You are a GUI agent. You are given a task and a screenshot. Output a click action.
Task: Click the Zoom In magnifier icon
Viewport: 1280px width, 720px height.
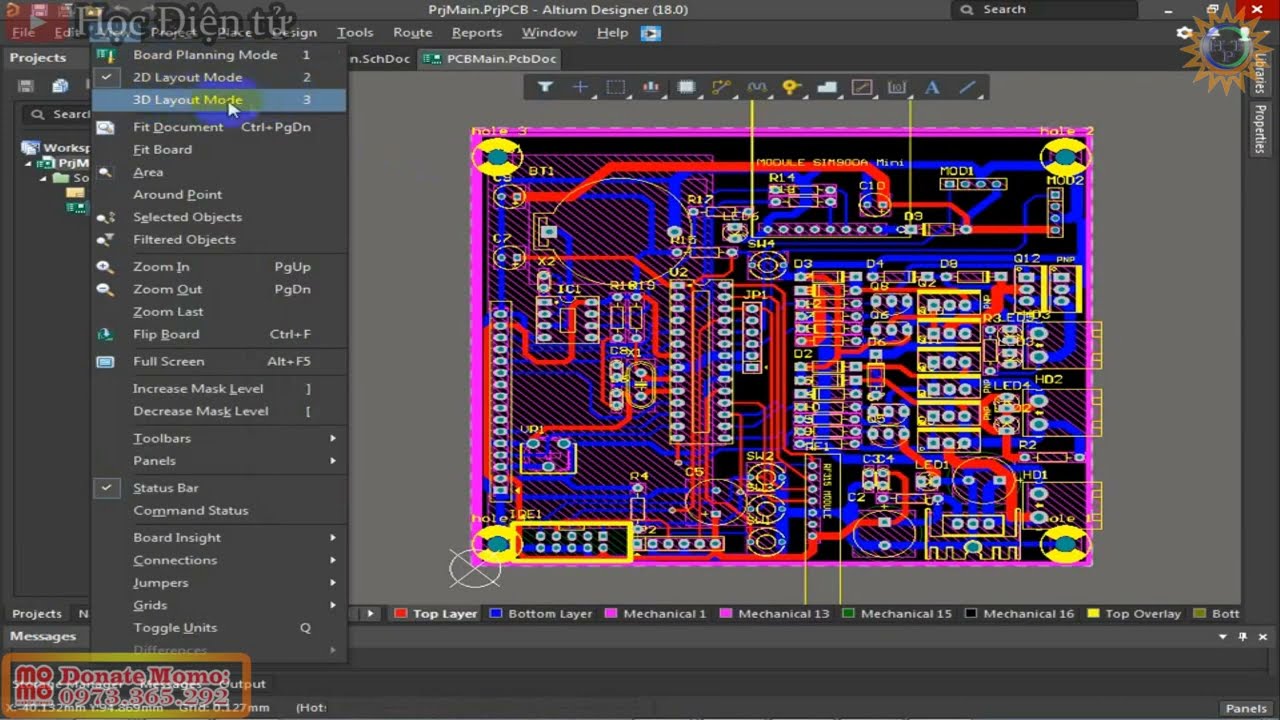pos(105,267)
